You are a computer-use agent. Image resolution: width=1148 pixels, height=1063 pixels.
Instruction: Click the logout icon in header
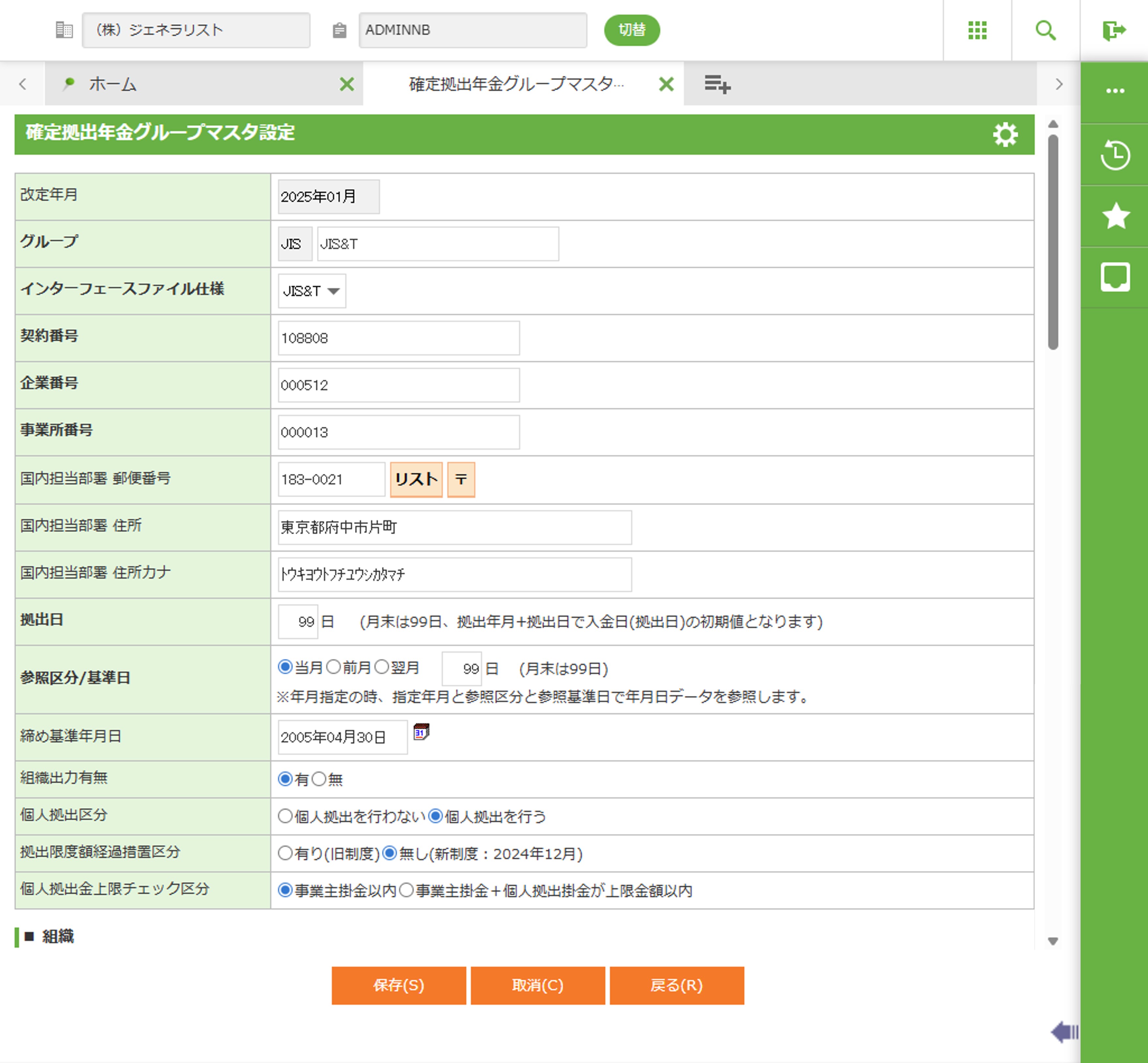pyautogui.click(x=1113, y=30)
